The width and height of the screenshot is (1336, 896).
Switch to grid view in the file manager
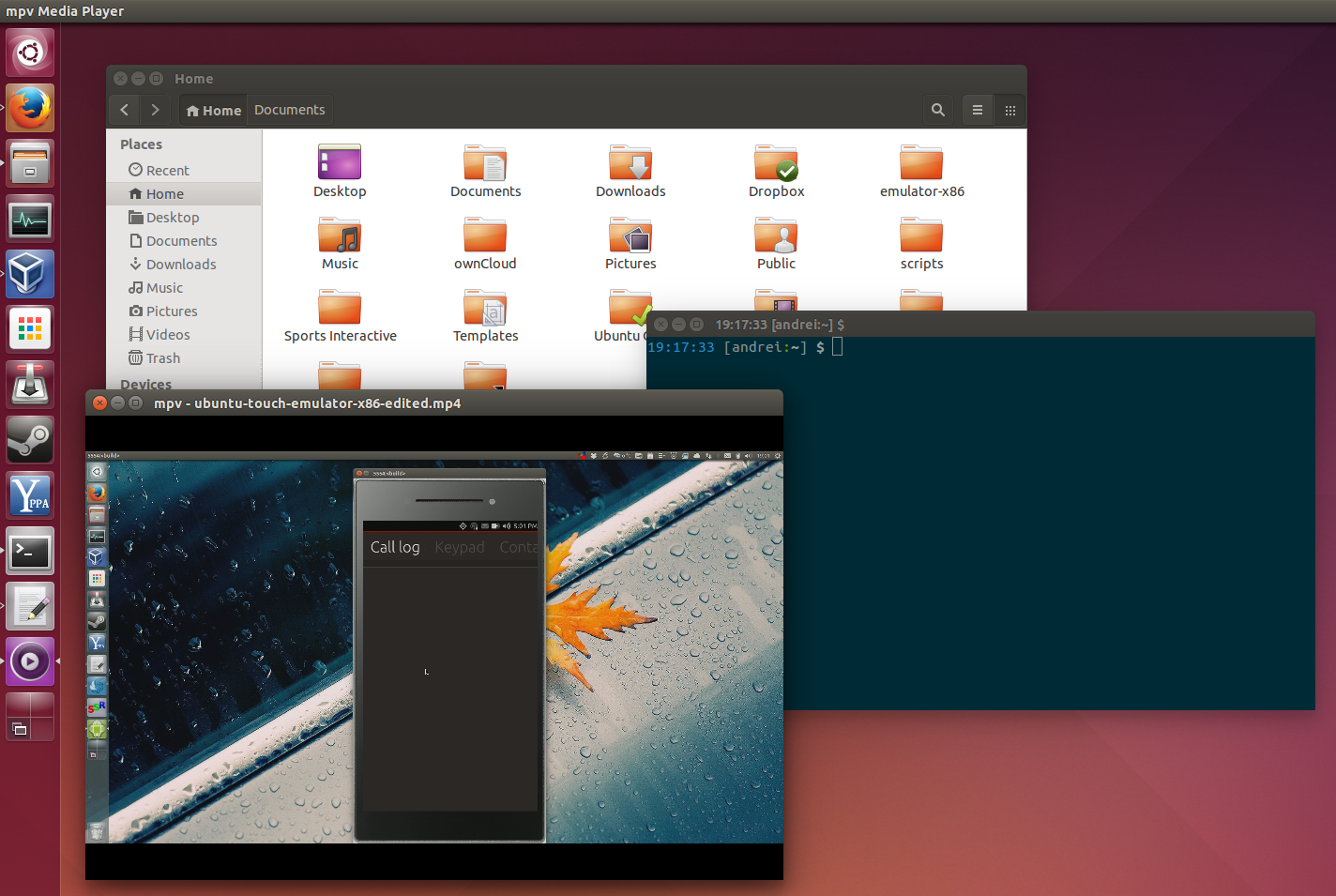(1010, 110)
